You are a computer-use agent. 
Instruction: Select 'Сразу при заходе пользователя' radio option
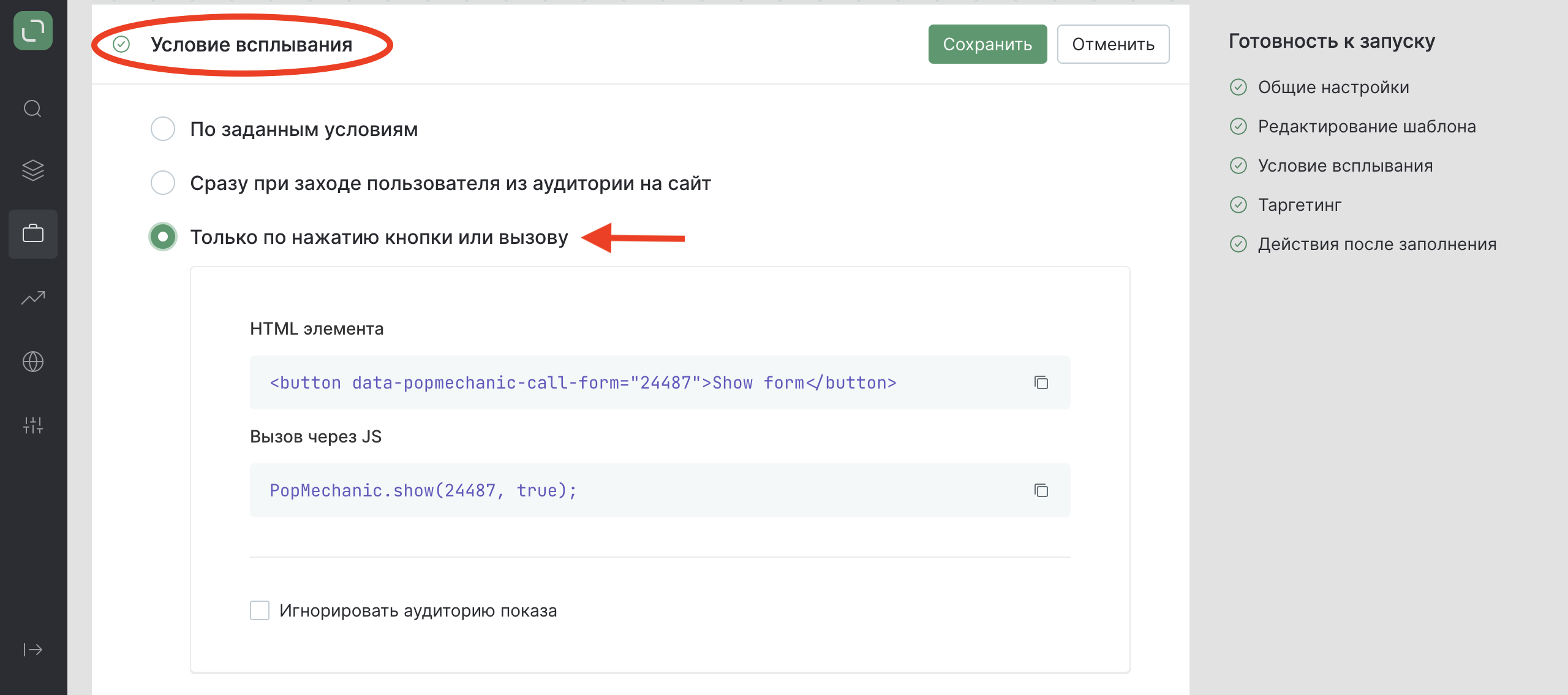[163, 183]
